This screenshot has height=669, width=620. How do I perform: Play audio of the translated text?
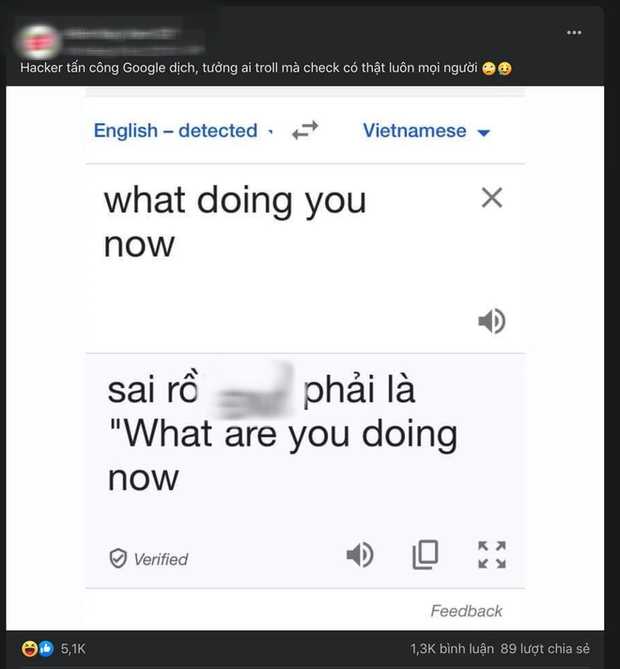click(360, 554)
